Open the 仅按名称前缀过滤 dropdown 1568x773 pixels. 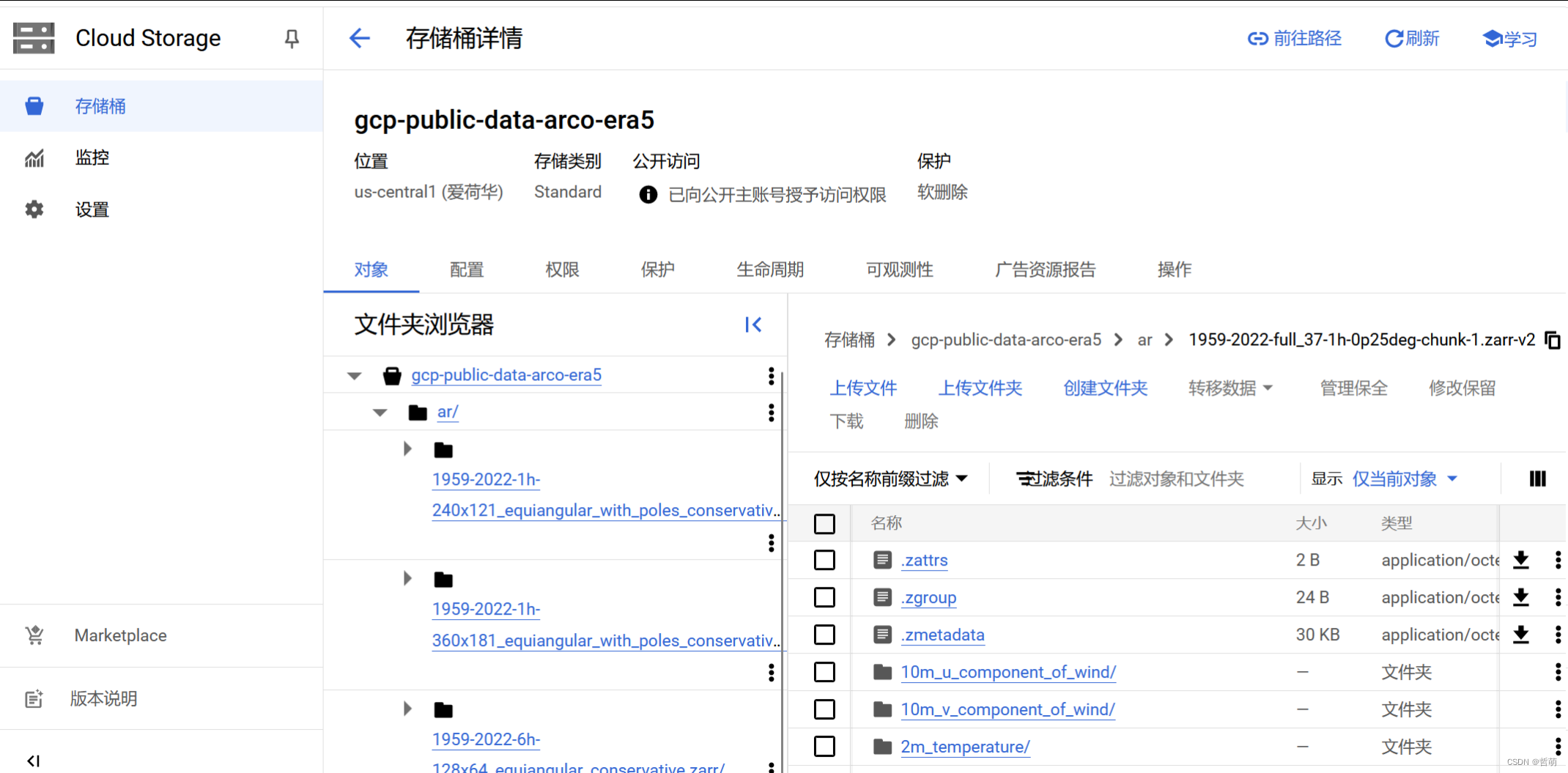click(x=890, y=479)
